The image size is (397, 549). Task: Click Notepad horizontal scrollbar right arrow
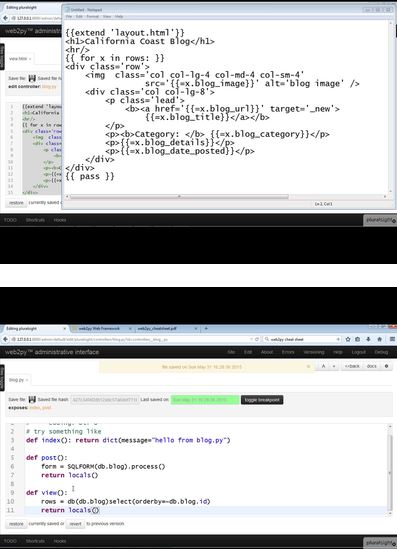385,197
